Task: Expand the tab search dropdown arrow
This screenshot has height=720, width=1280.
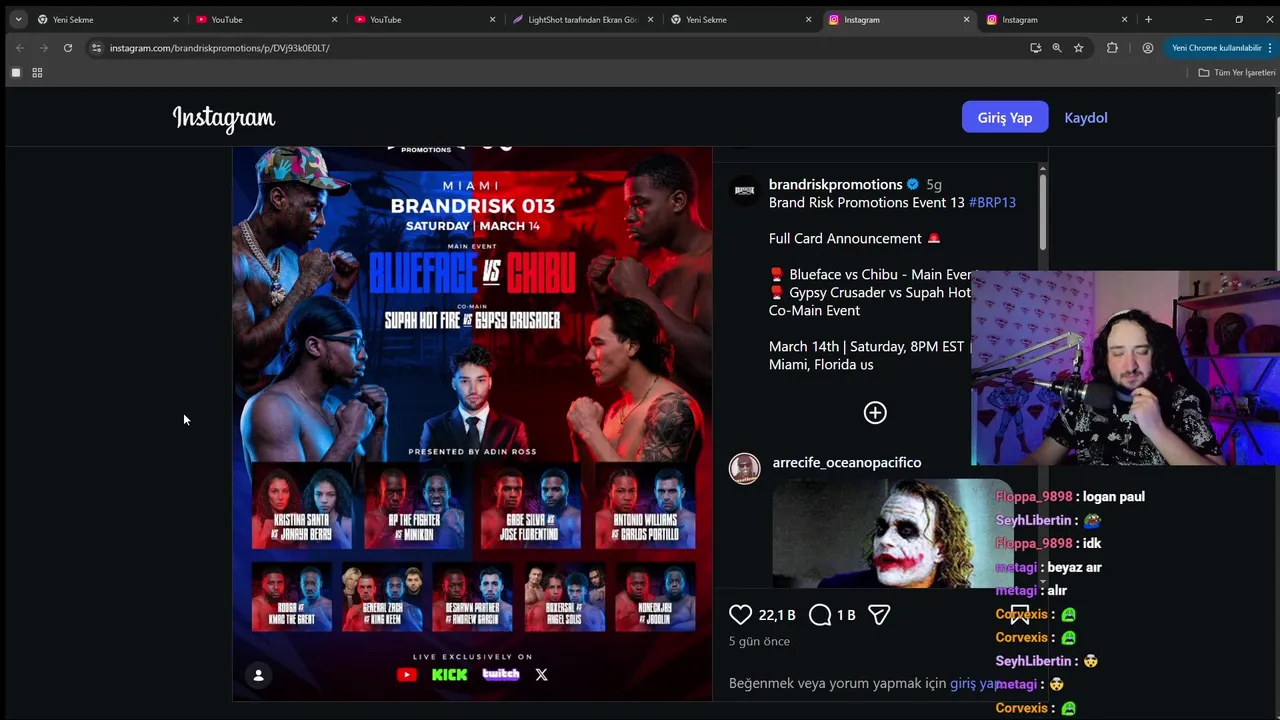Action: (18, 19)
